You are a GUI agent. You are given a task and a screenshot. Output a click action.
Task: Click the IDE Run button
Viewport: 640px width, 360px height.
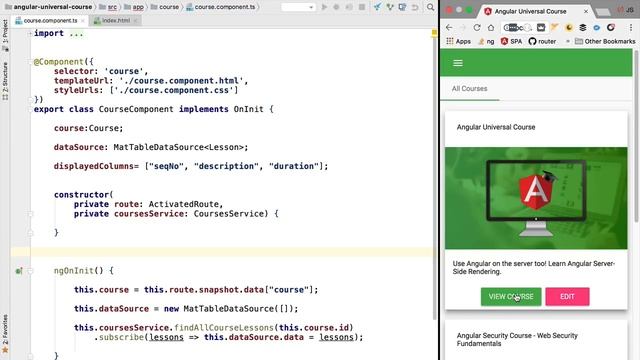click(x=324, y=7)
